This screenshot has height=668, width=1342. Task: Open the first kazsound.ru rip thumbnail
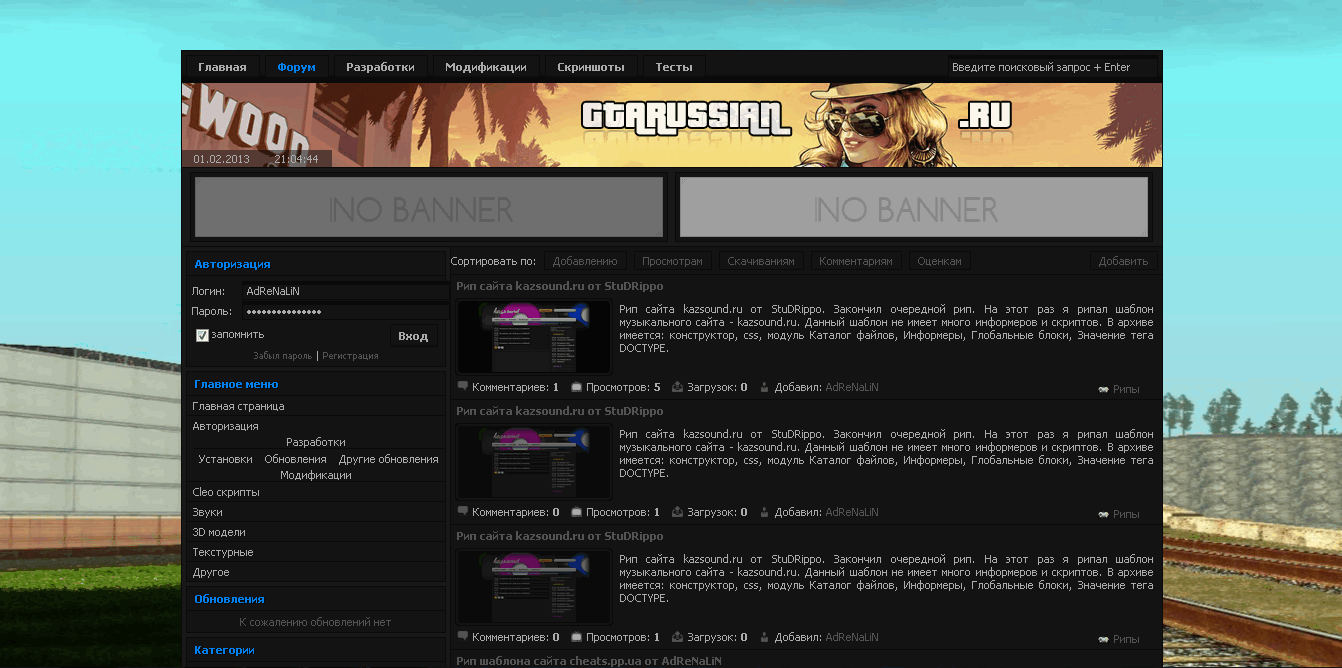(534, 337)
